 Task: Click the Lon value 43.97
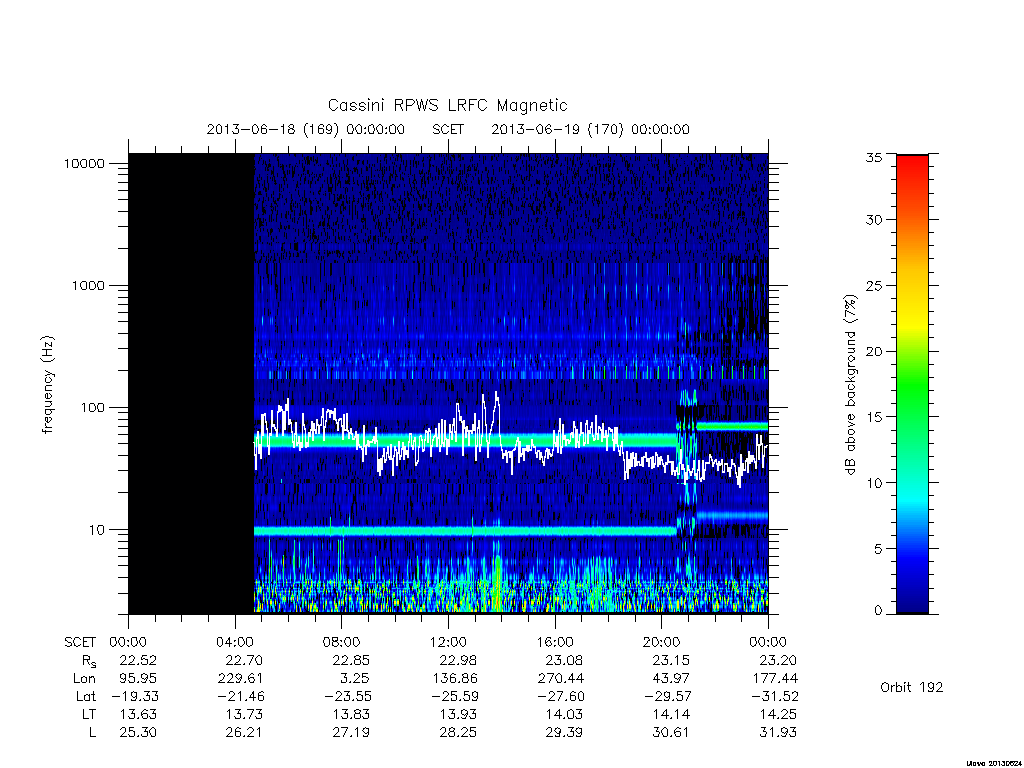671,679
